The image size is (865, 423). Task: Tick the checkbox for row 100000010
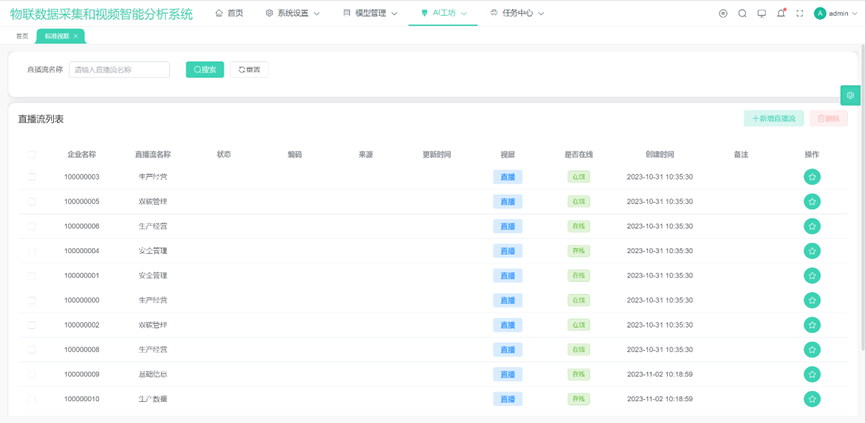31,399
